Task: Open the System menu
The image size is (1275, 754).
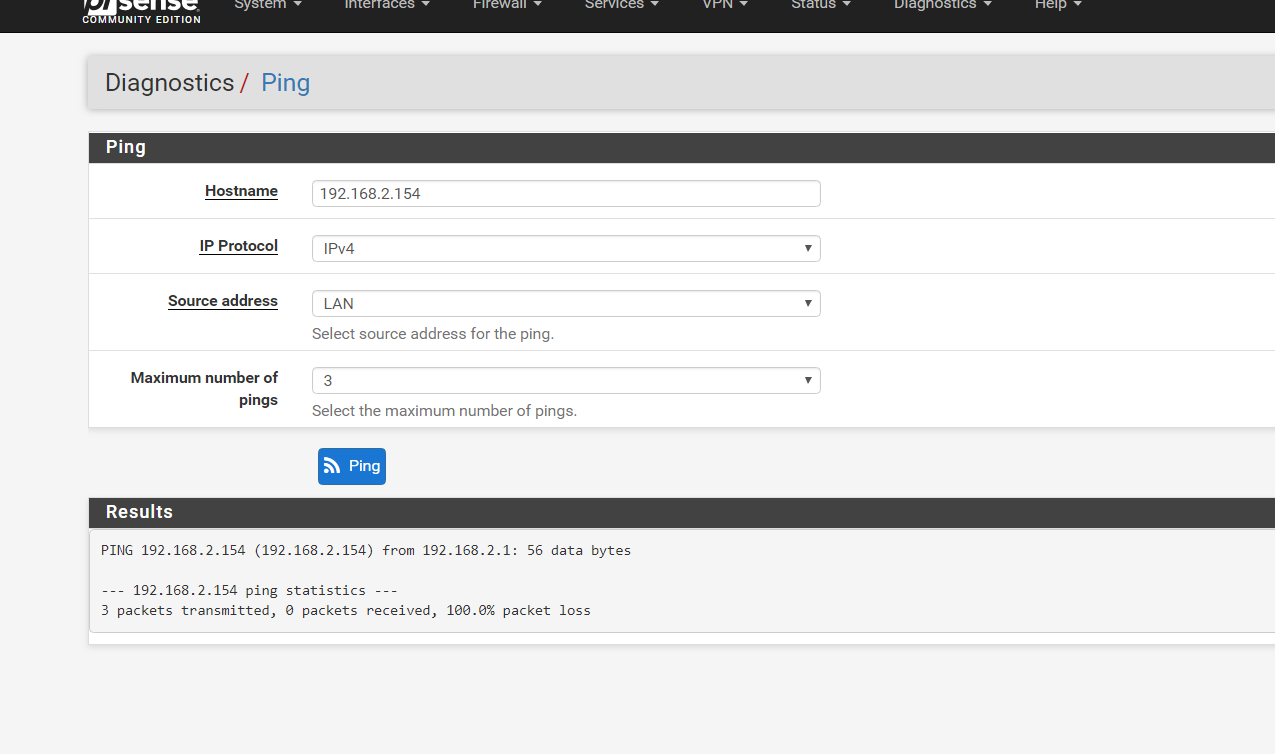Action: (267, 5)
